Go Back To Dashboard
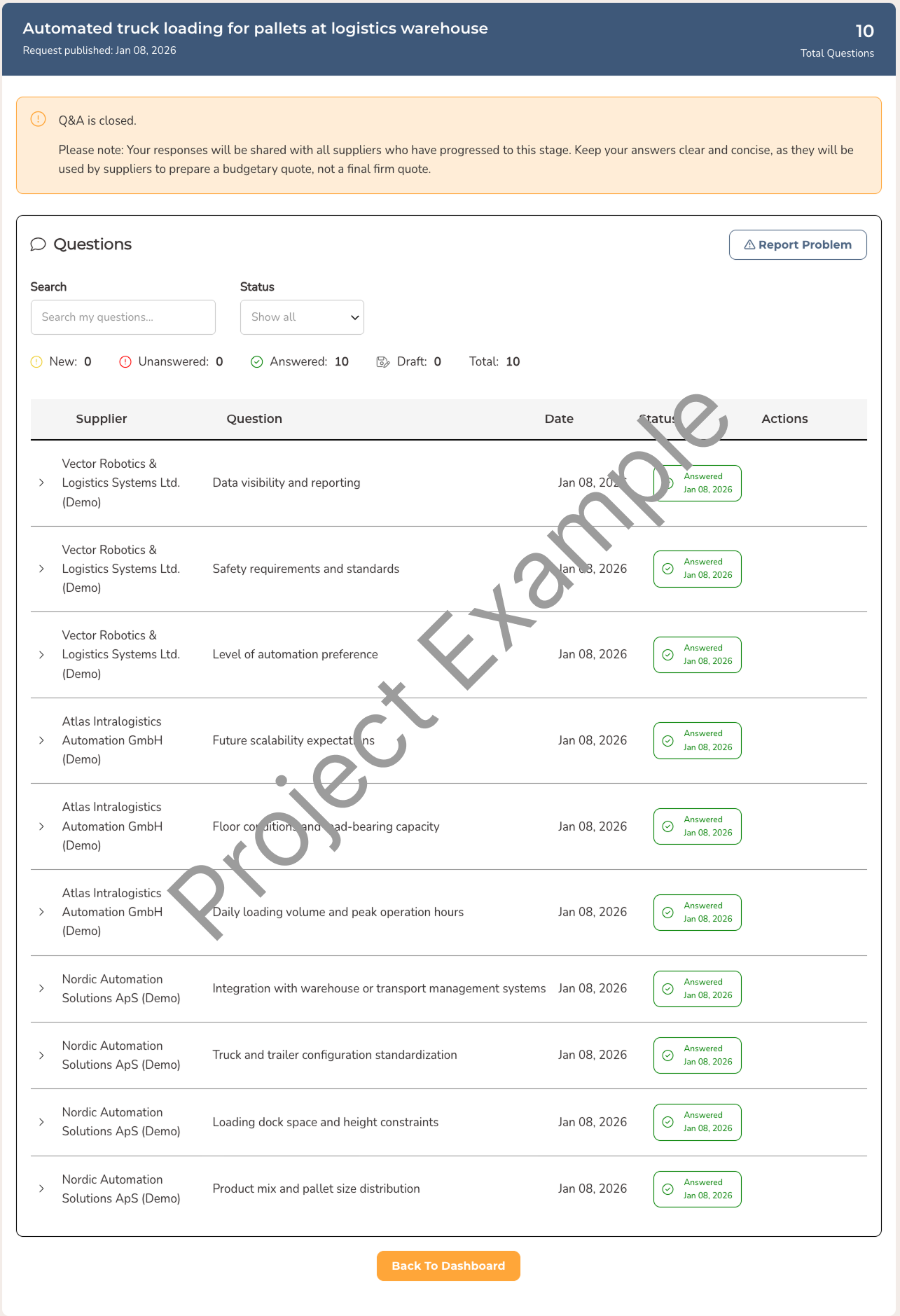Screen dimensions: 900x1316 448,1266
